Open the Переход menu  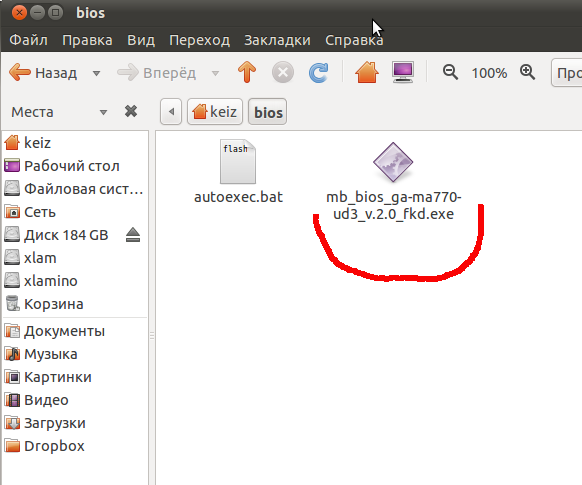click(199, 40)
